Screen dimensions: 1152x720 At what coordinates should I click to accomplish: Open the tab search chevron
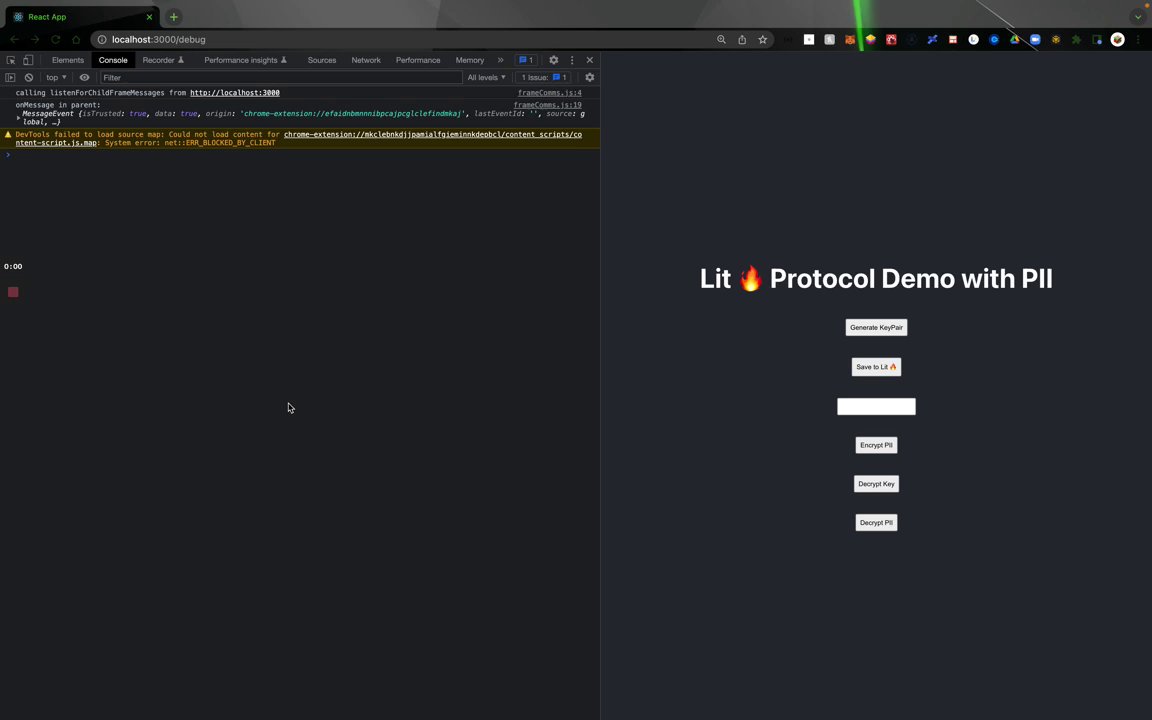click(1138, 17)
